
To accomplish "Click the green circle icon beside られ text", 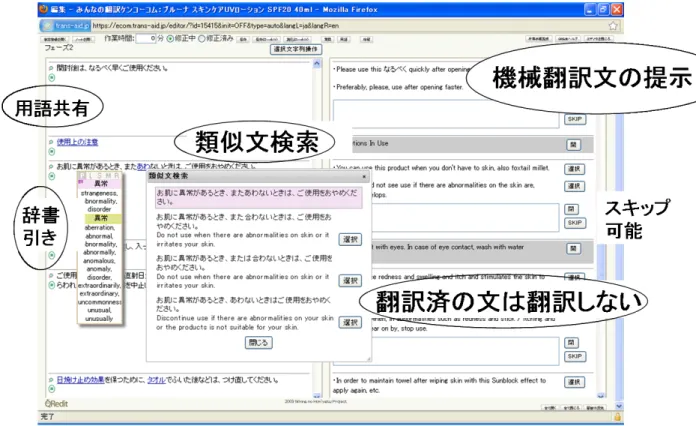I will 51,285.
